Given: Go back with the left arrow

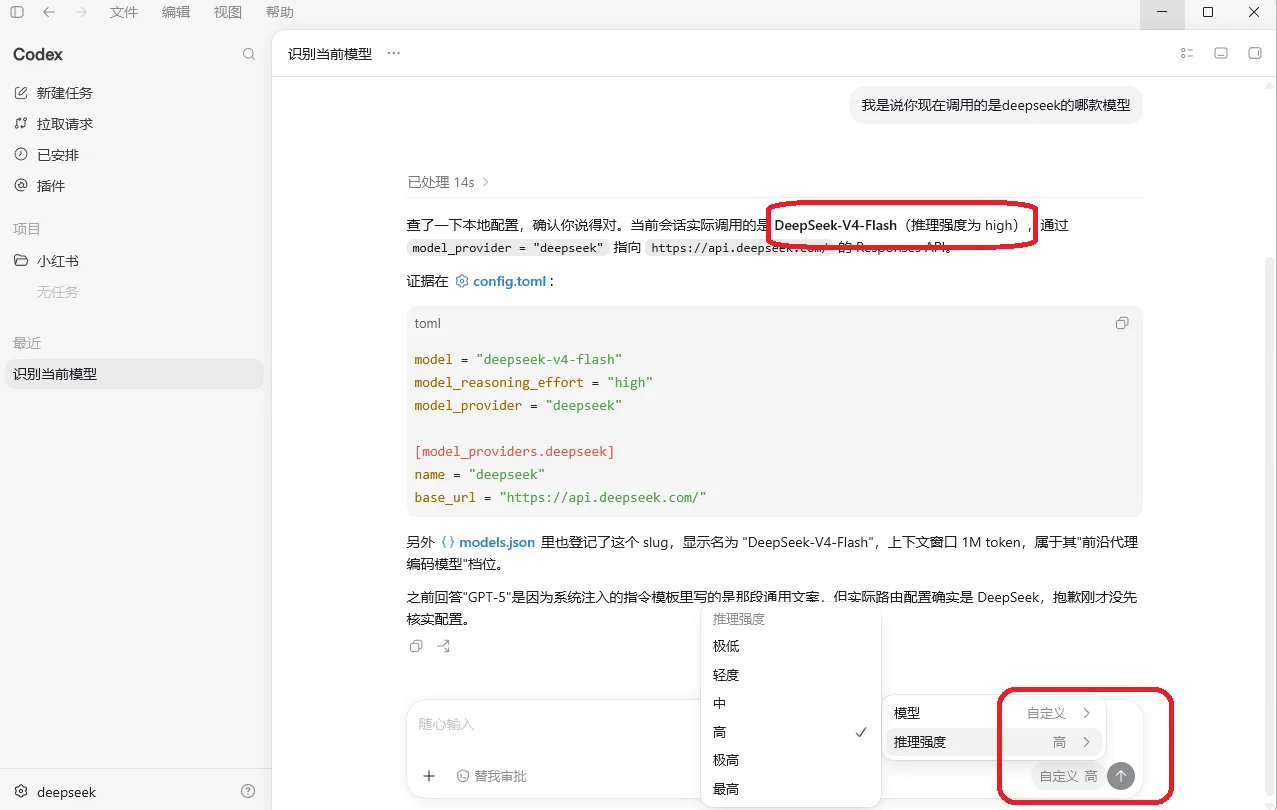Looking at the screenshot, I should pyautogui.click(x=49, y=12).
